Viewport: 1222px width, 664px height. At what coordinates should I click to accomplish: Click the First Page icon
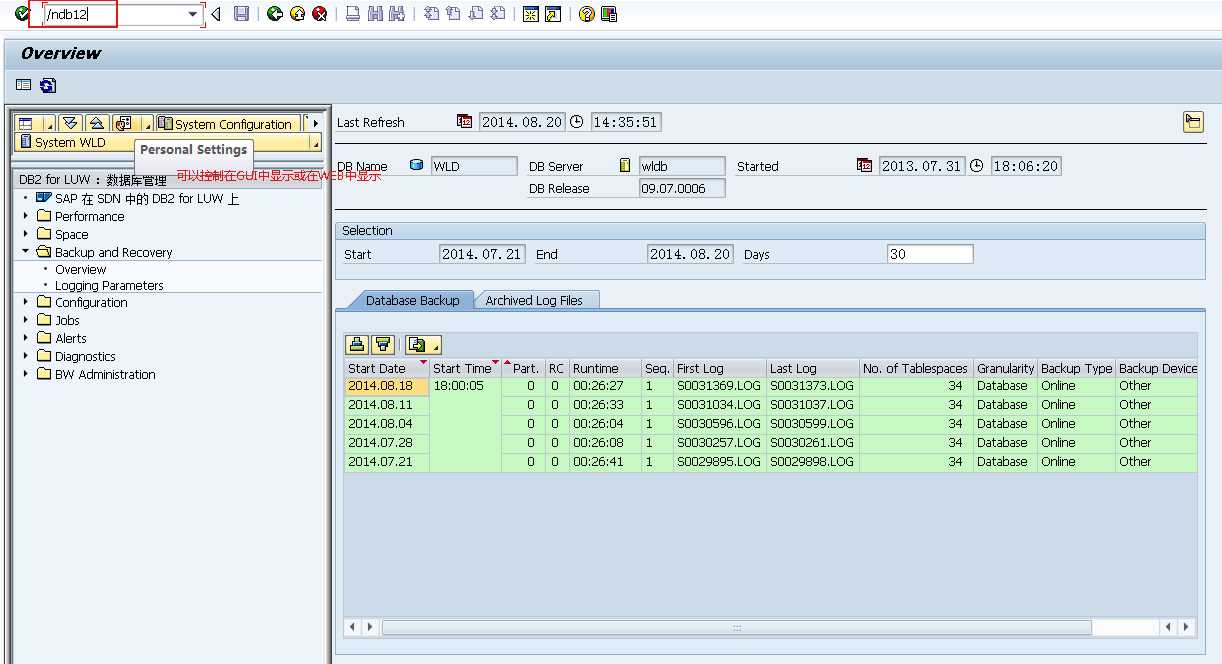point(431,14)
